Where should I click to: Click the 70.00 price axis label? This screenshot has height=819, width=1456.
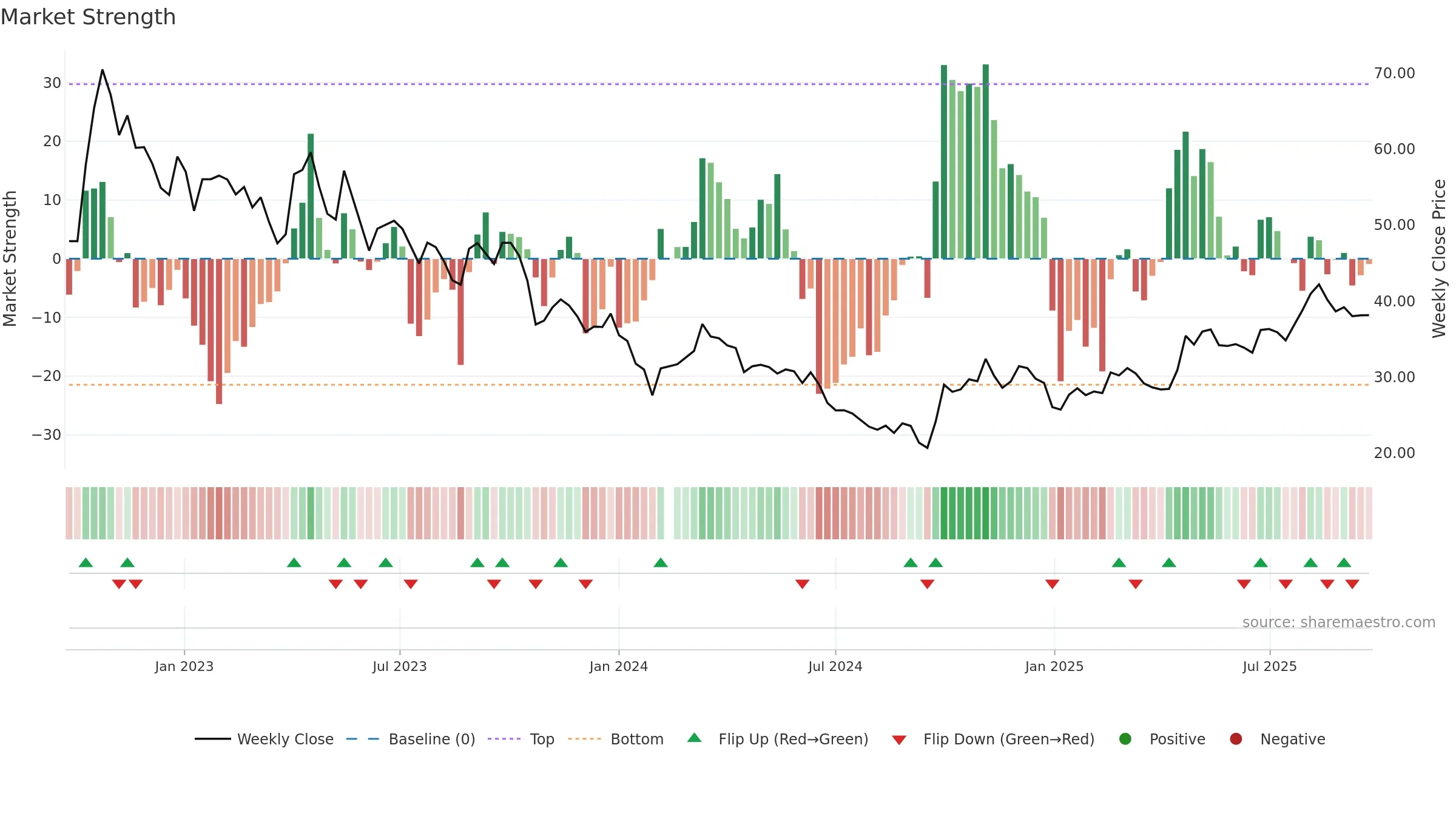1395,73
